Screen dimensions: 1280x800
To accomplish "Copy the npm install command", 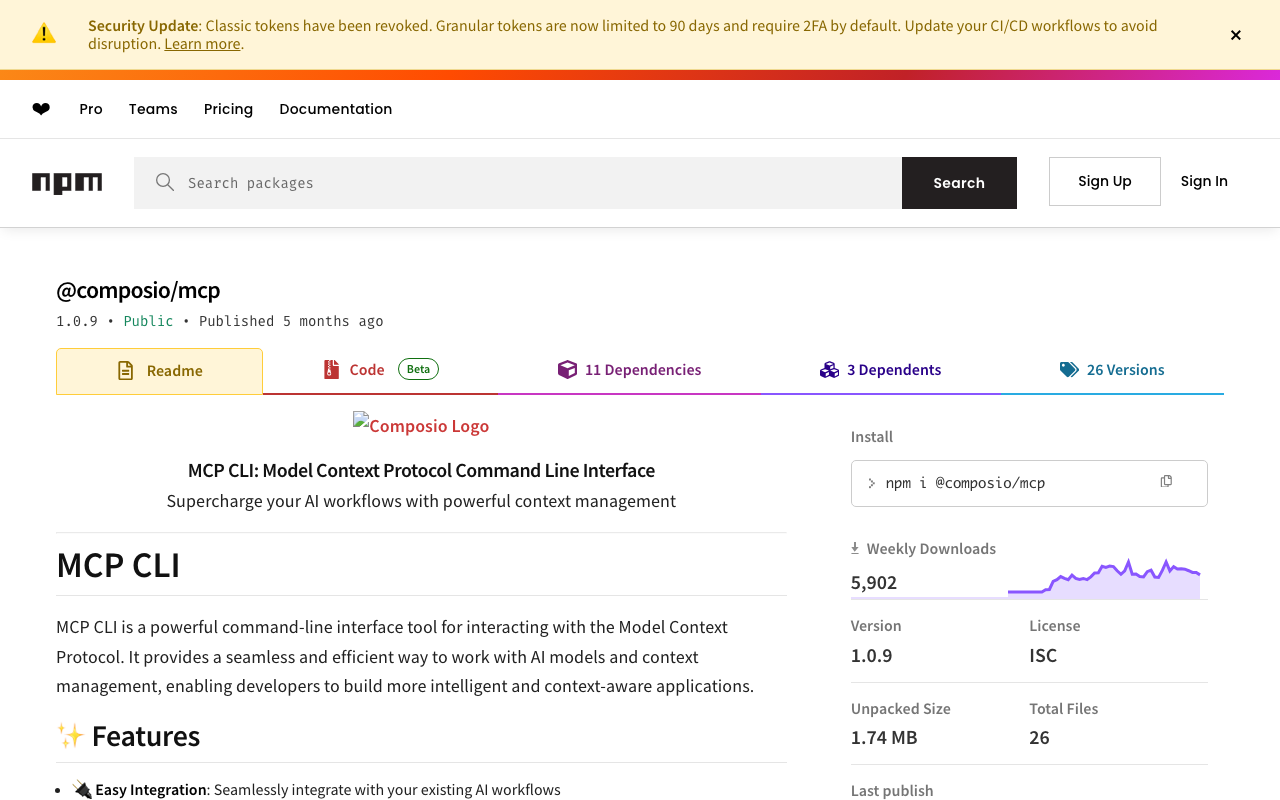I will [x=1166, y=482].
